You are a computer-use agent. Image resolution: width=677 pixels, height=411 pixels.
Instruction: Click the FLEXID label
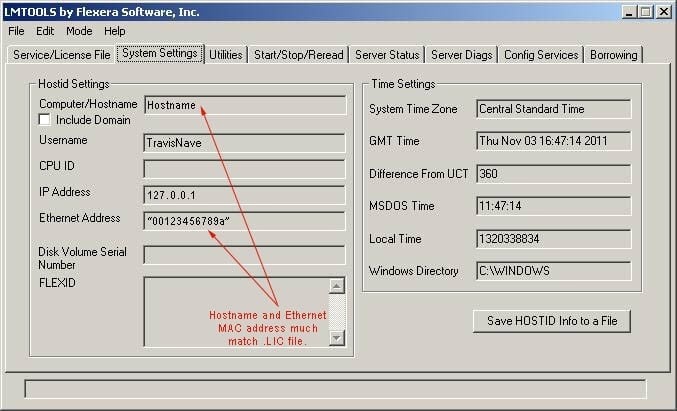click(57, 283)
